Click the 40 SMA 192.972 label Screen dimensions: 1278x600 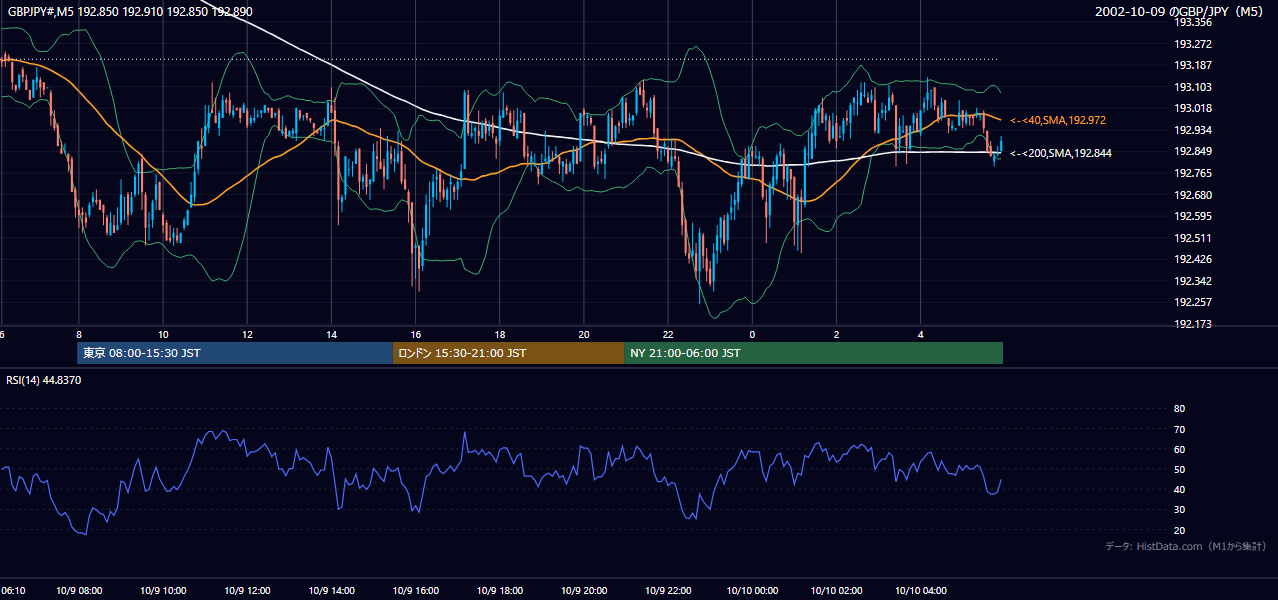[1057, 120]
